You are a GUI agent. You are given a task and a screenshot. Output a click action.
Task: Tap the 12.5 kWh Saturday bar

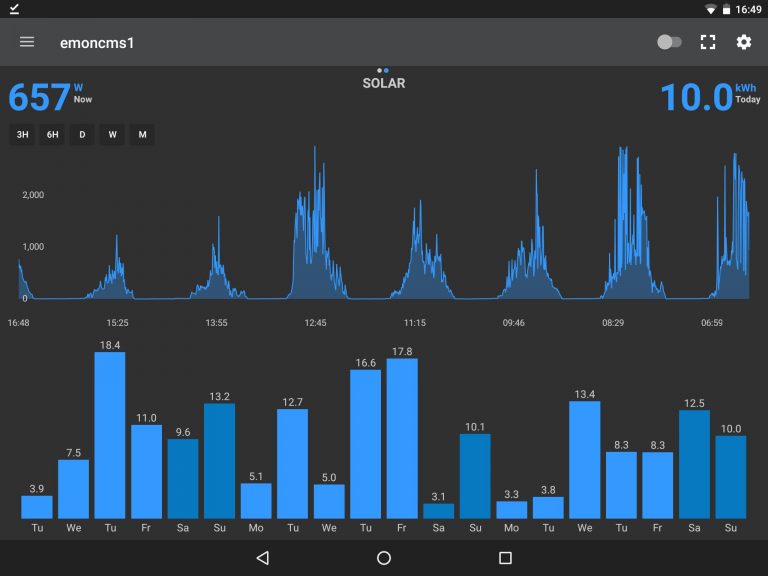pos(694,464)
